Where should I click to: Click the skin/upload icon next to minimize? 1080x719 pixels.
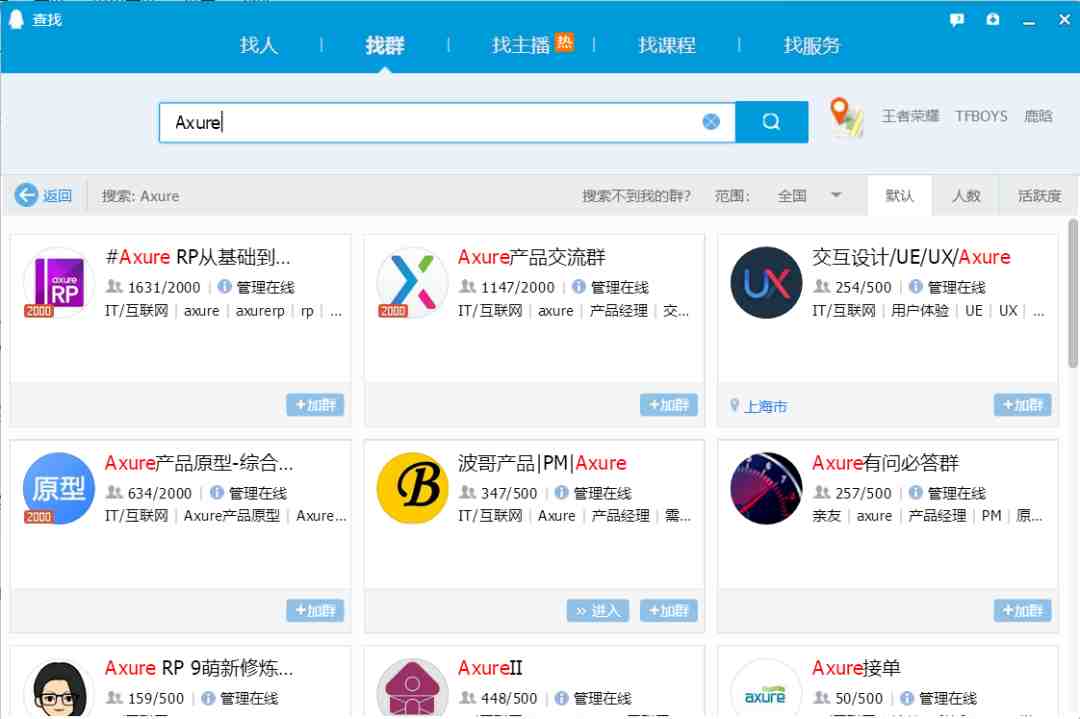tap(993, 19)
